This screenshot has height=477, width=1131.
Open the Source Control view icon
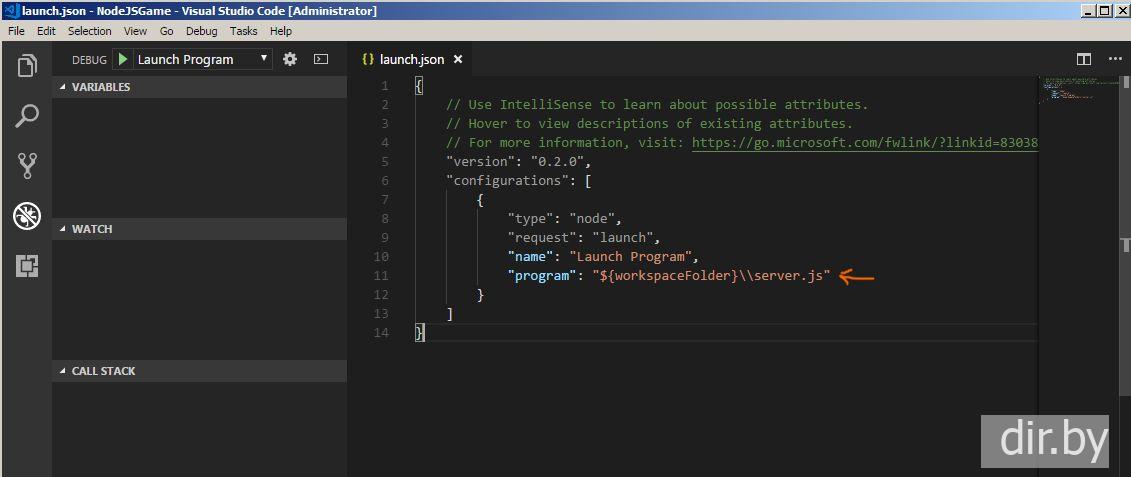(26, 165)
